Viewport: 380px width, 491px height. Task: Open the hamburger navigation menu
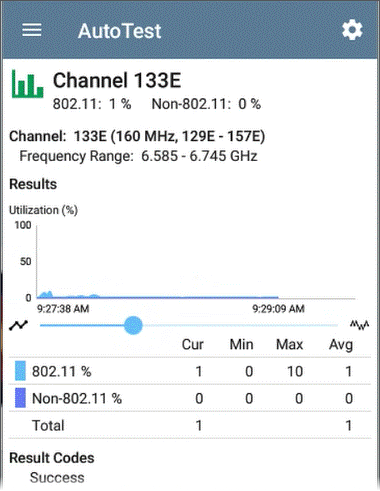[x=32, y=30]
